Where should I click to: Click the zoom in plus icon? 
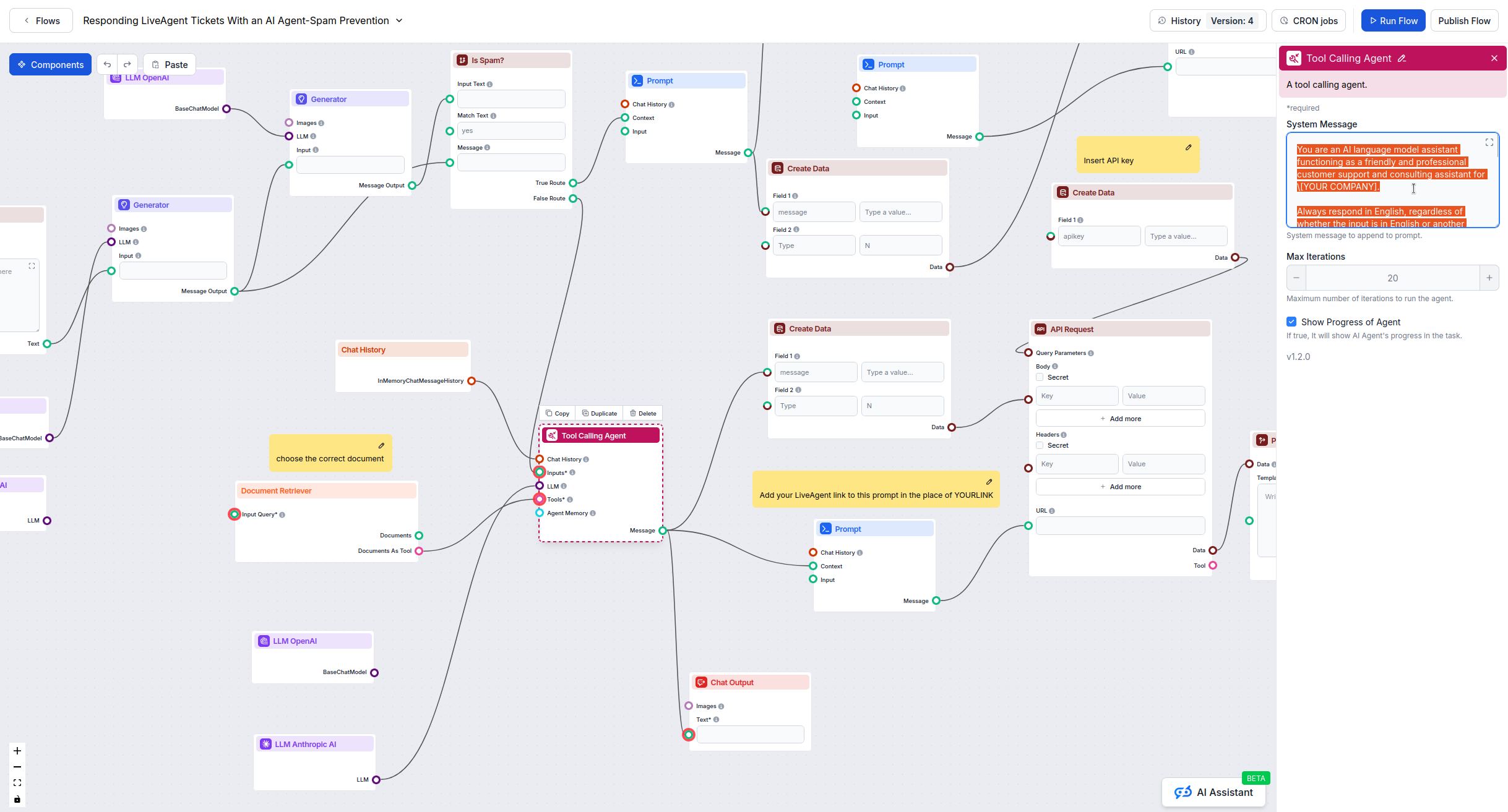17,751
